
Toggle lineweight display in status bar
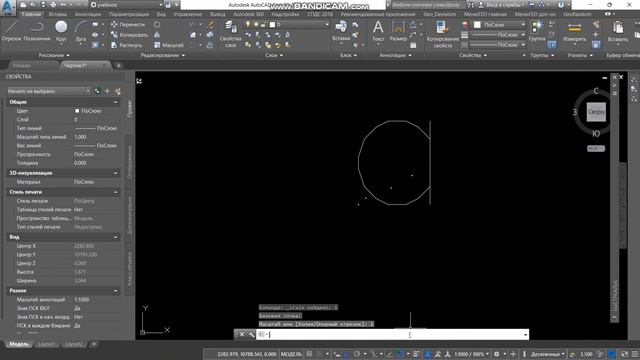click(416, 354)
